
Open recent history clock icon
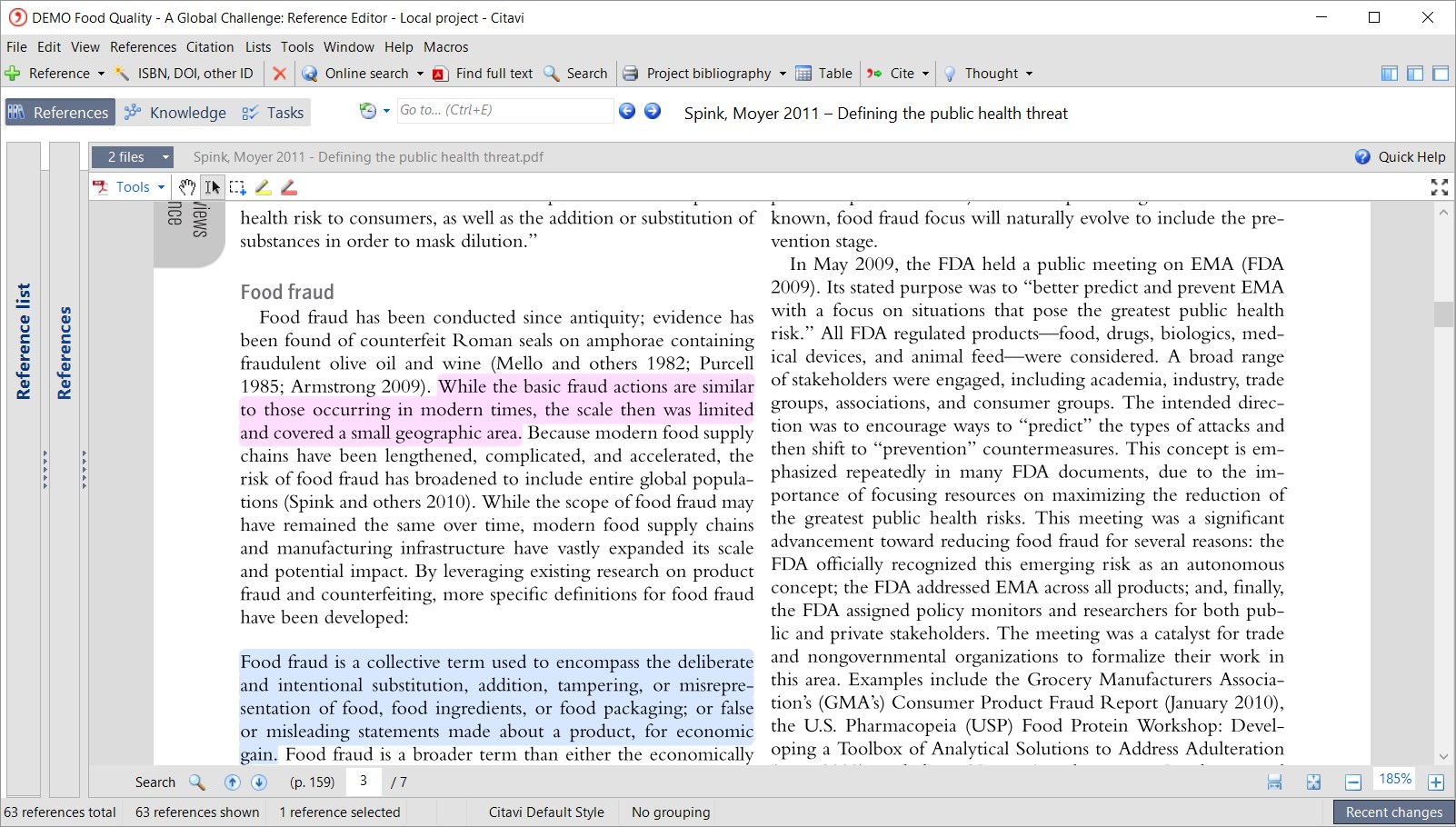[368, 111]
